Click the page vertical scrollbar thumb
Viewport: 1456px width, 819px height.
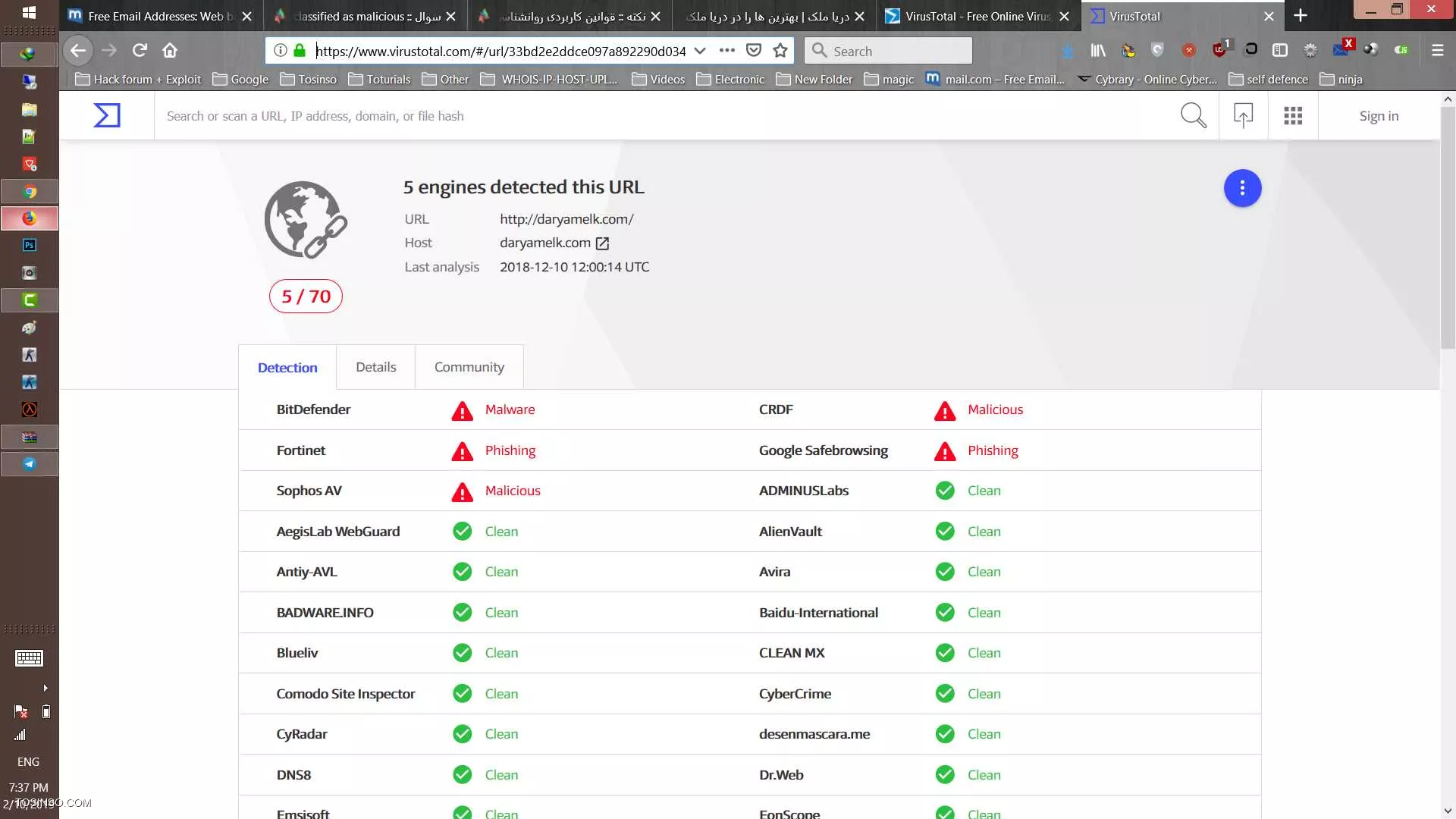pos(1448,227)
